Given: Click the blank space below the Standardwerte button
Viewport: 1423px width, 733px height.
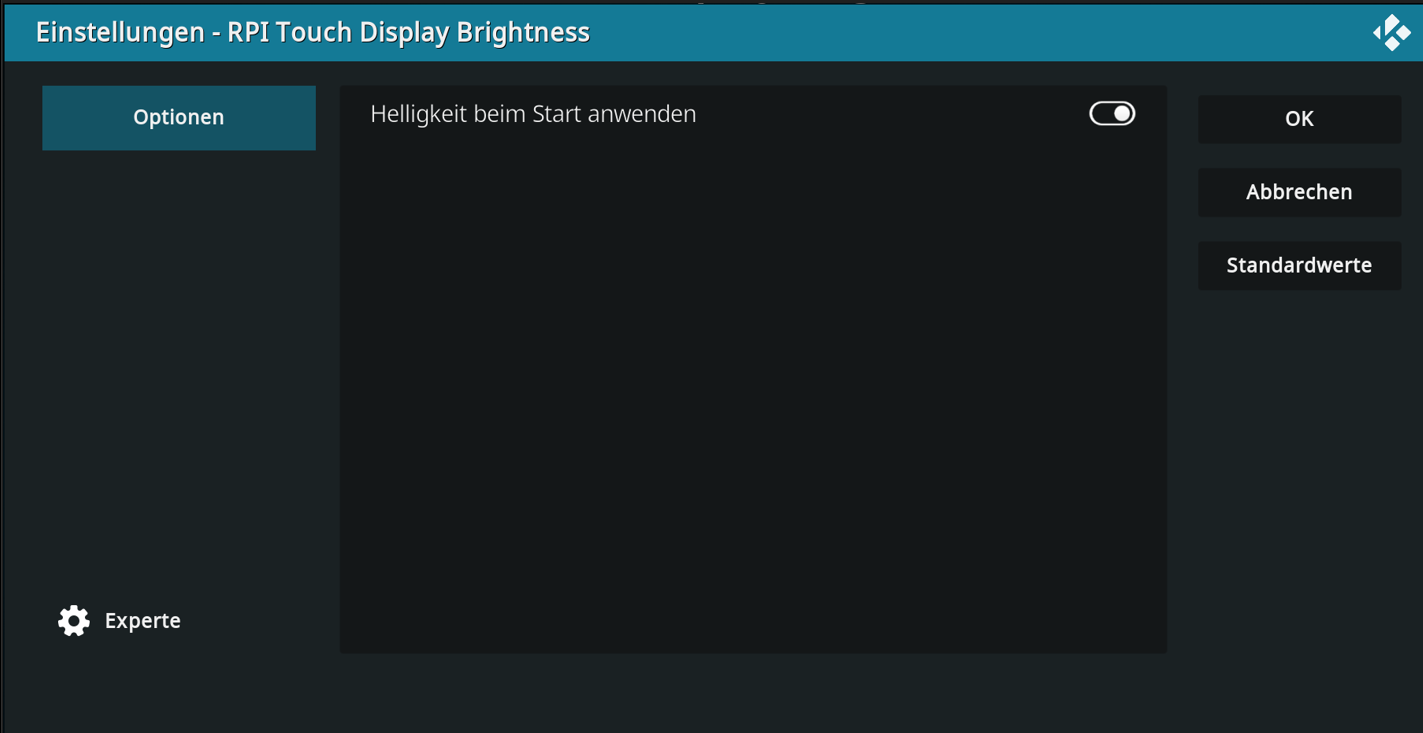Looking at the screenshot, I should point(1298,450).
